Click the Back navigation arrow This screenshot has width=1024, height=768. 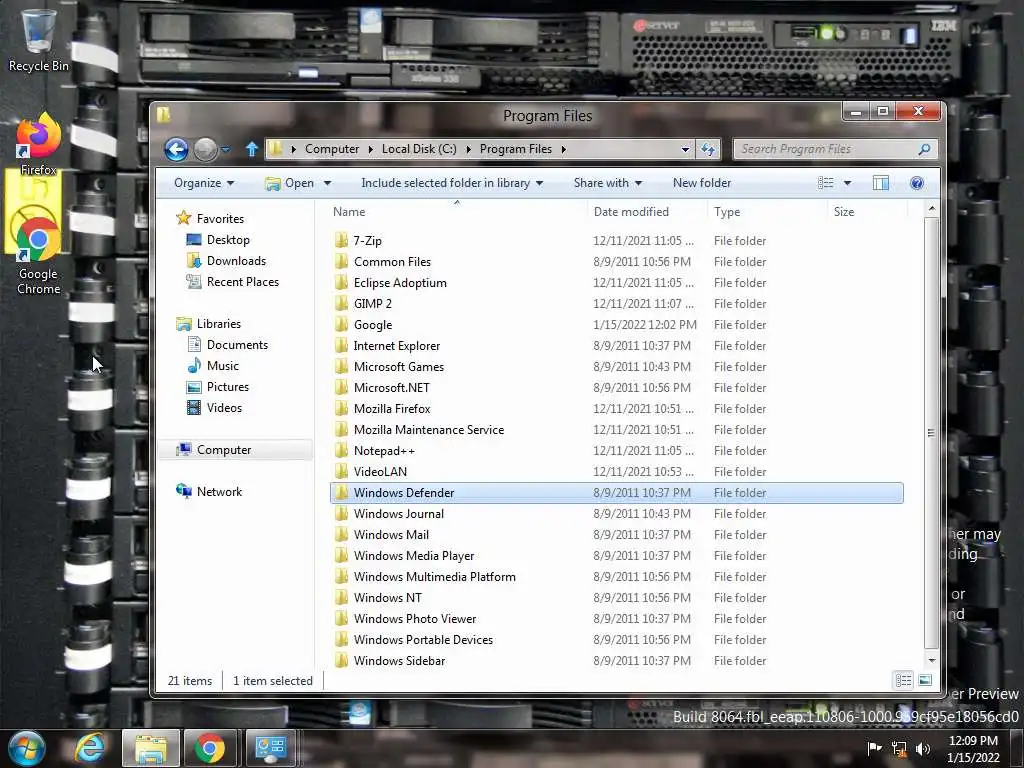(176, 150)
